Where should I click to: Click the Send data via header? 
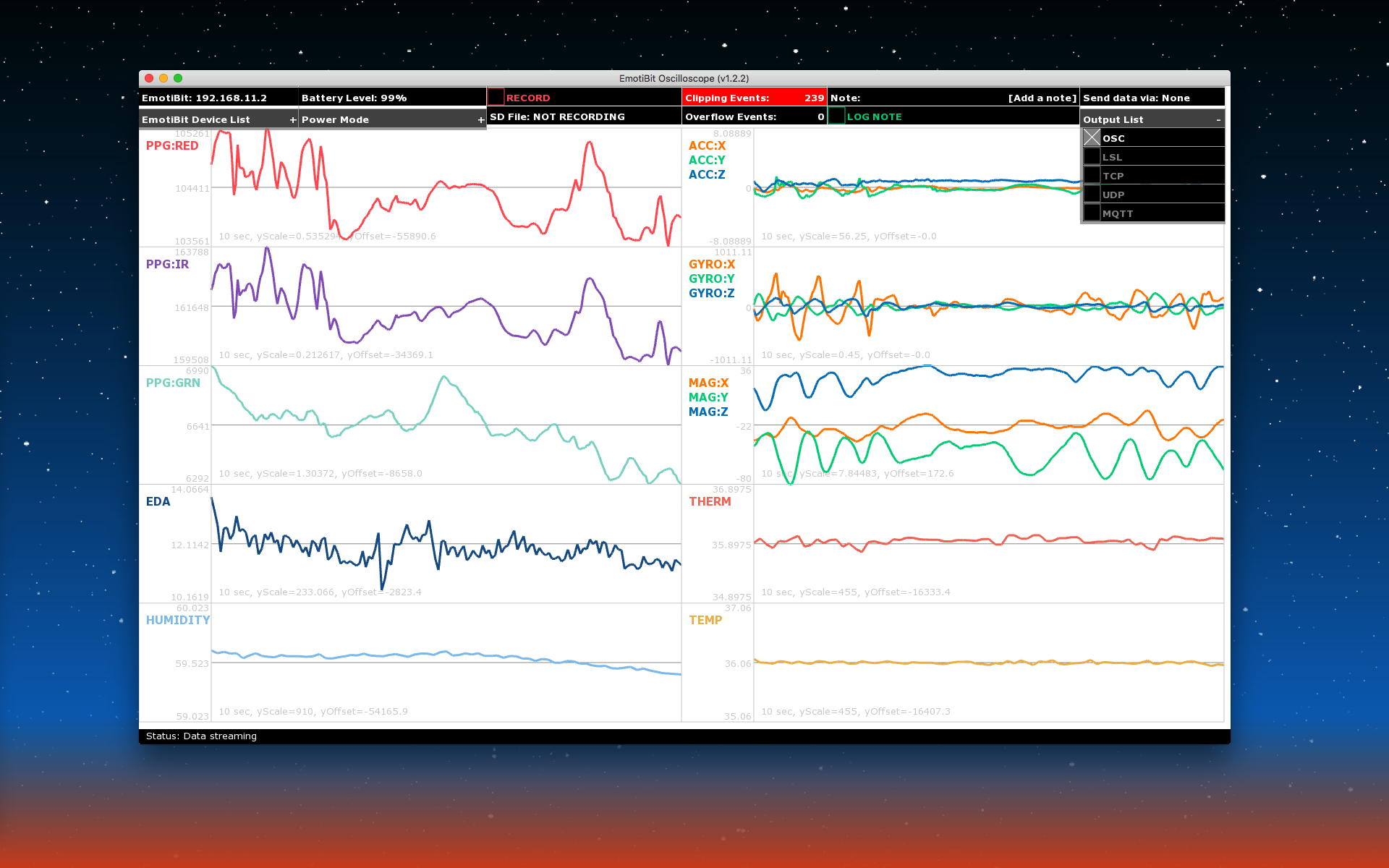(1136, 98)
